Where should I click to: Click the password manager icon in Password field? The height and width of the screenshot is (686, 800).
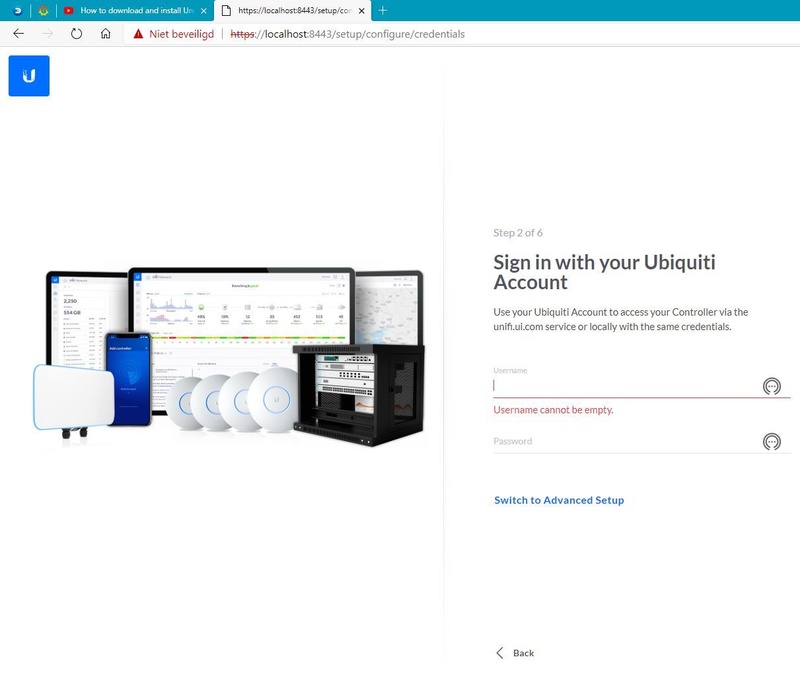coord(771,441)
